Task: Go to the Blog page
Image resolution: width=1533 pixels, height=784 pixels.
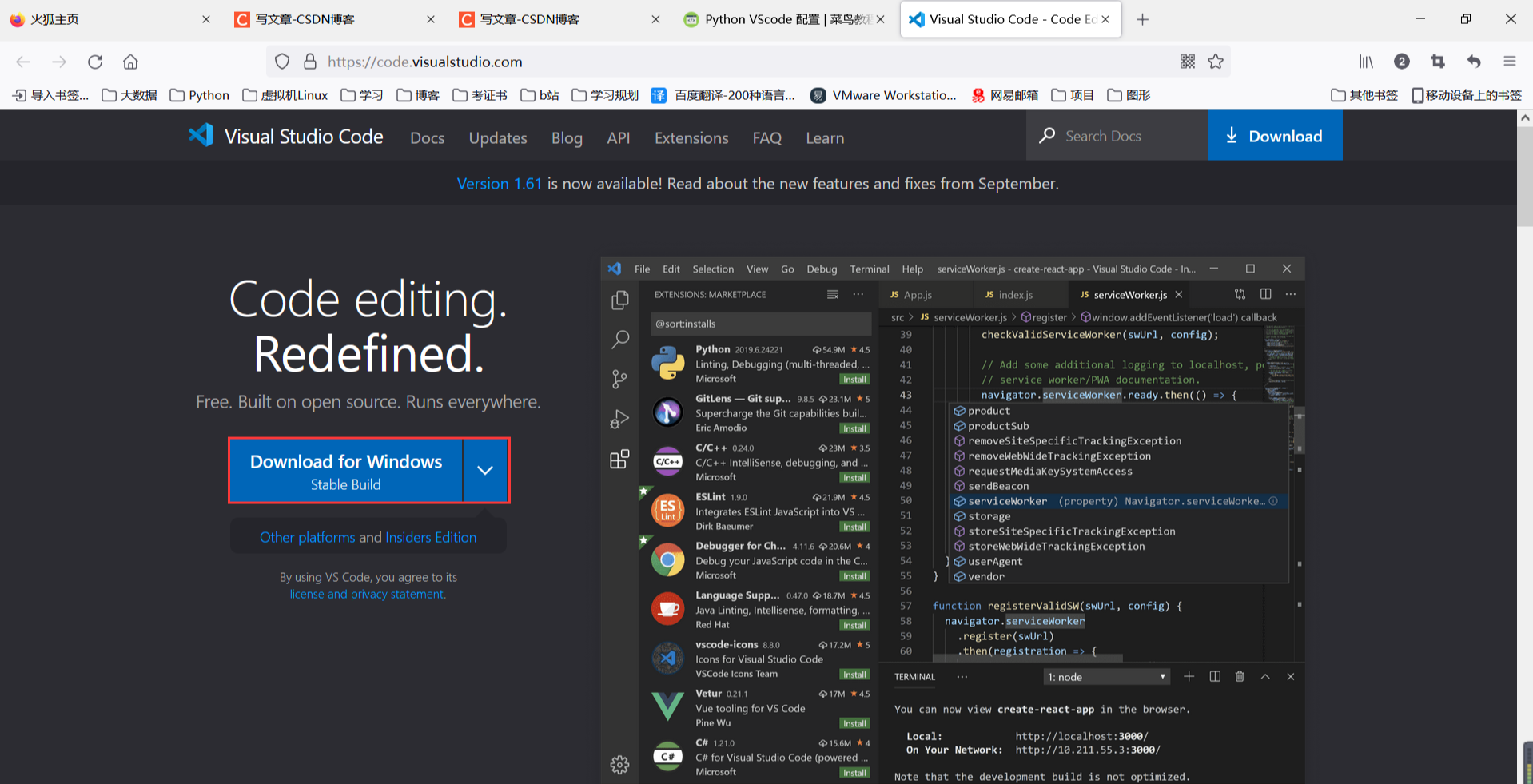Action: point(567,137)
